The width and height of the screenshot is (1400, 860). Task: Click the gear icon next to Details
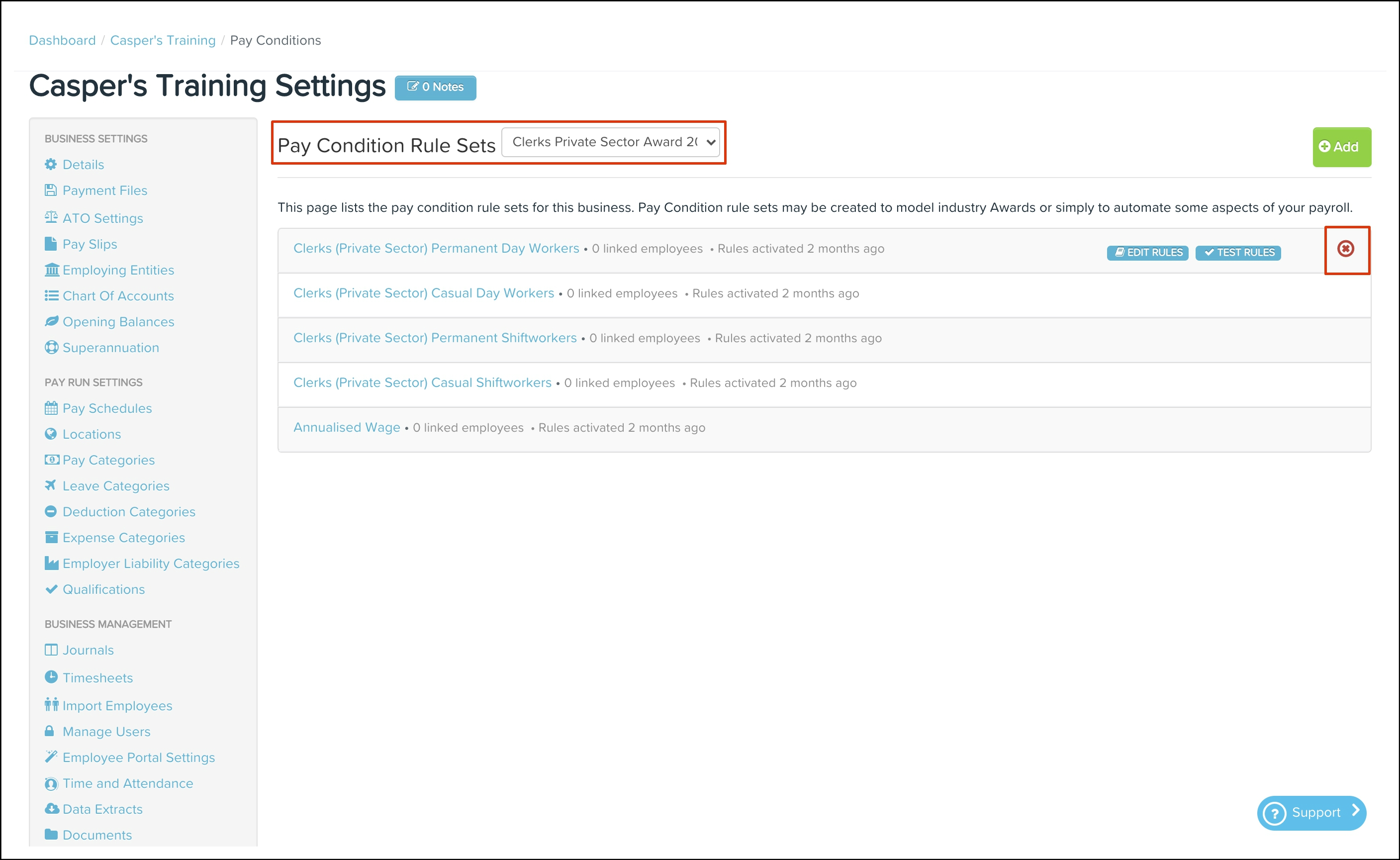click(51, 164)
